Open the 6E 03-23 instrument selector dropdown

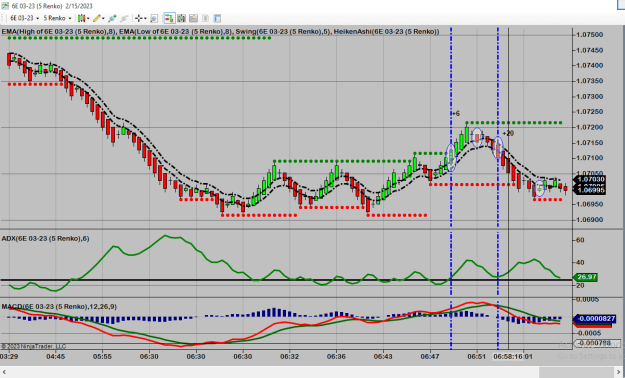point(24,18)
